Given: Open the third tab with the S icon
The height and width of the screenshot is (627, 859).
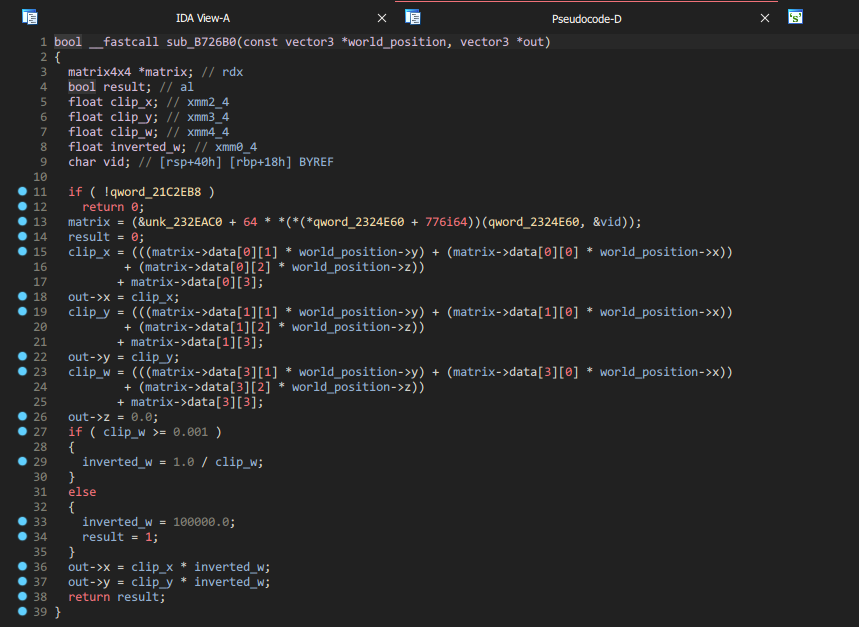Looking at the screenshot, I should (x=795, y=17).
